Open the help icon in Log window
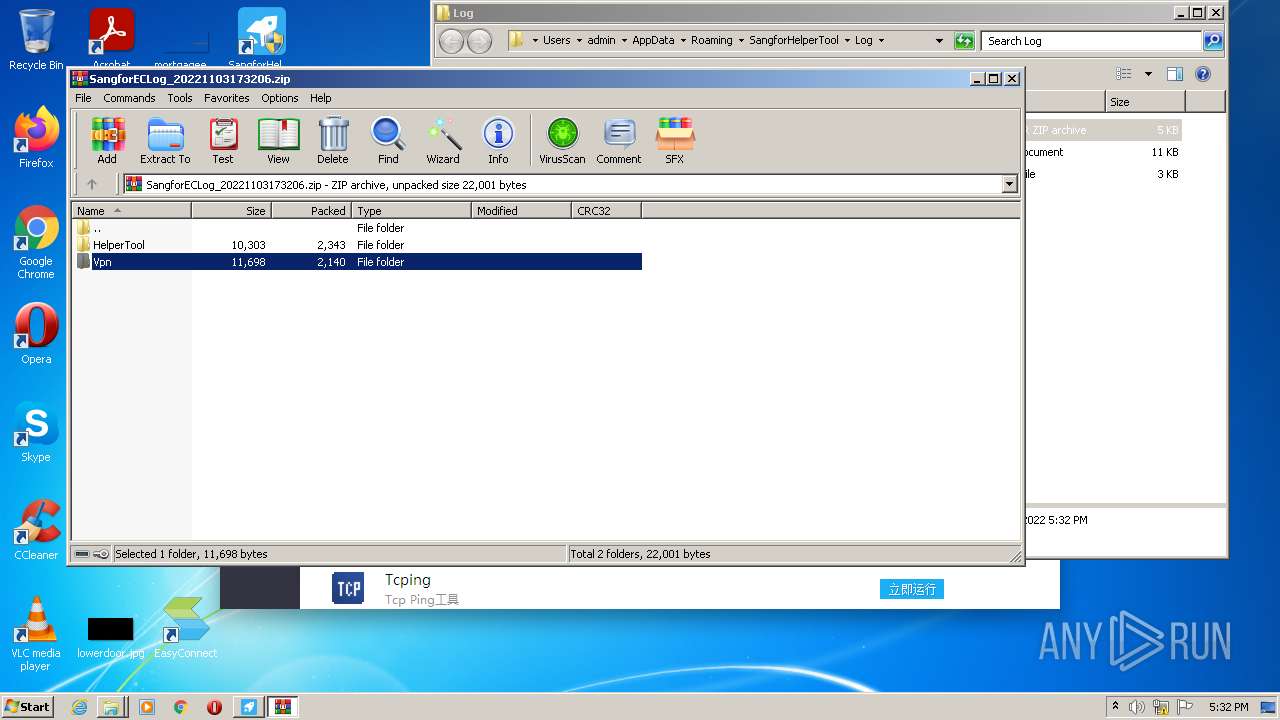 tap(1203, 74)
